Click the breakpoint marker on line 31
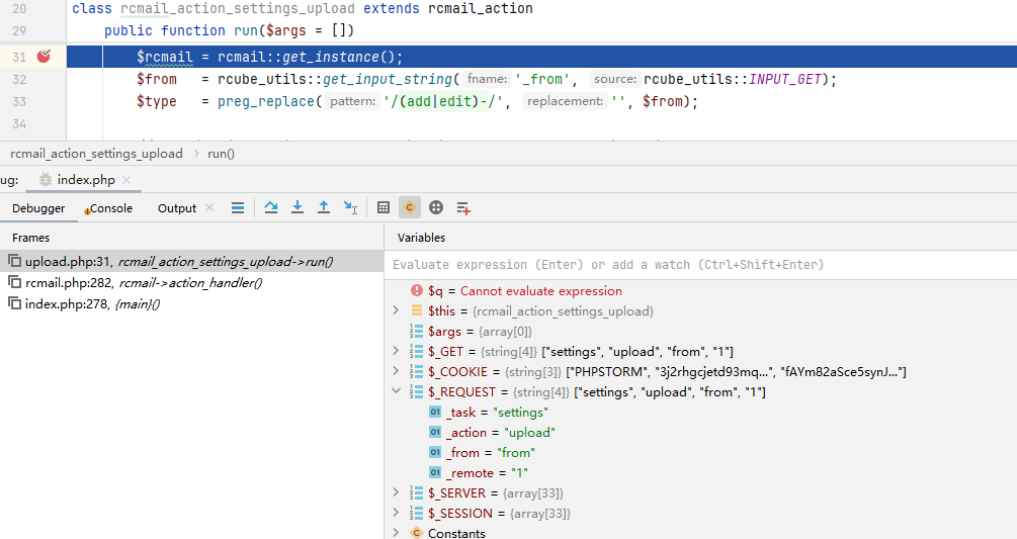 coord(43,56)
